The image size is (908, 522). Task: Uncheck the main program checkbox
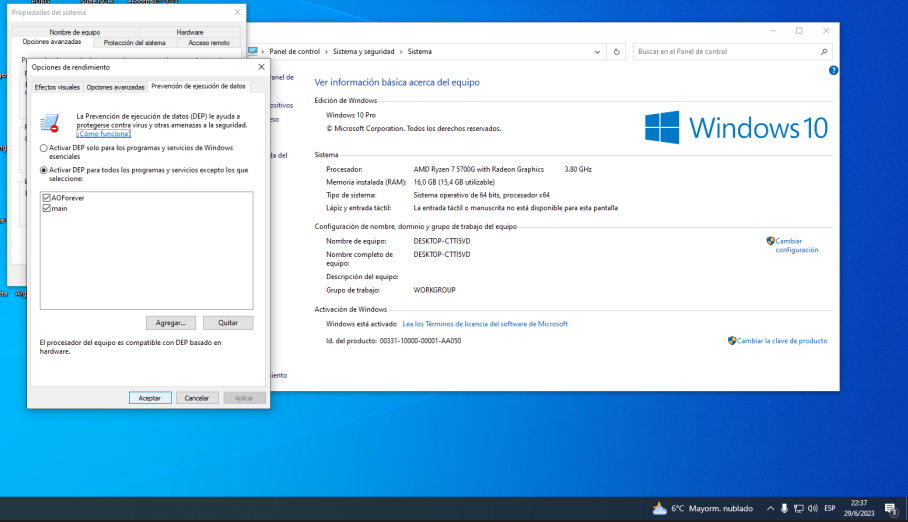coord(46,208)
